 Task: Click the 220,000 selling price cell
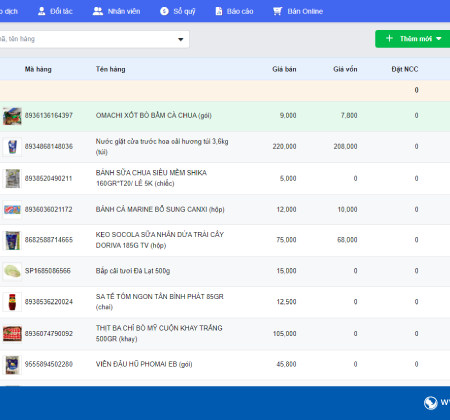[x=284, y=147]
